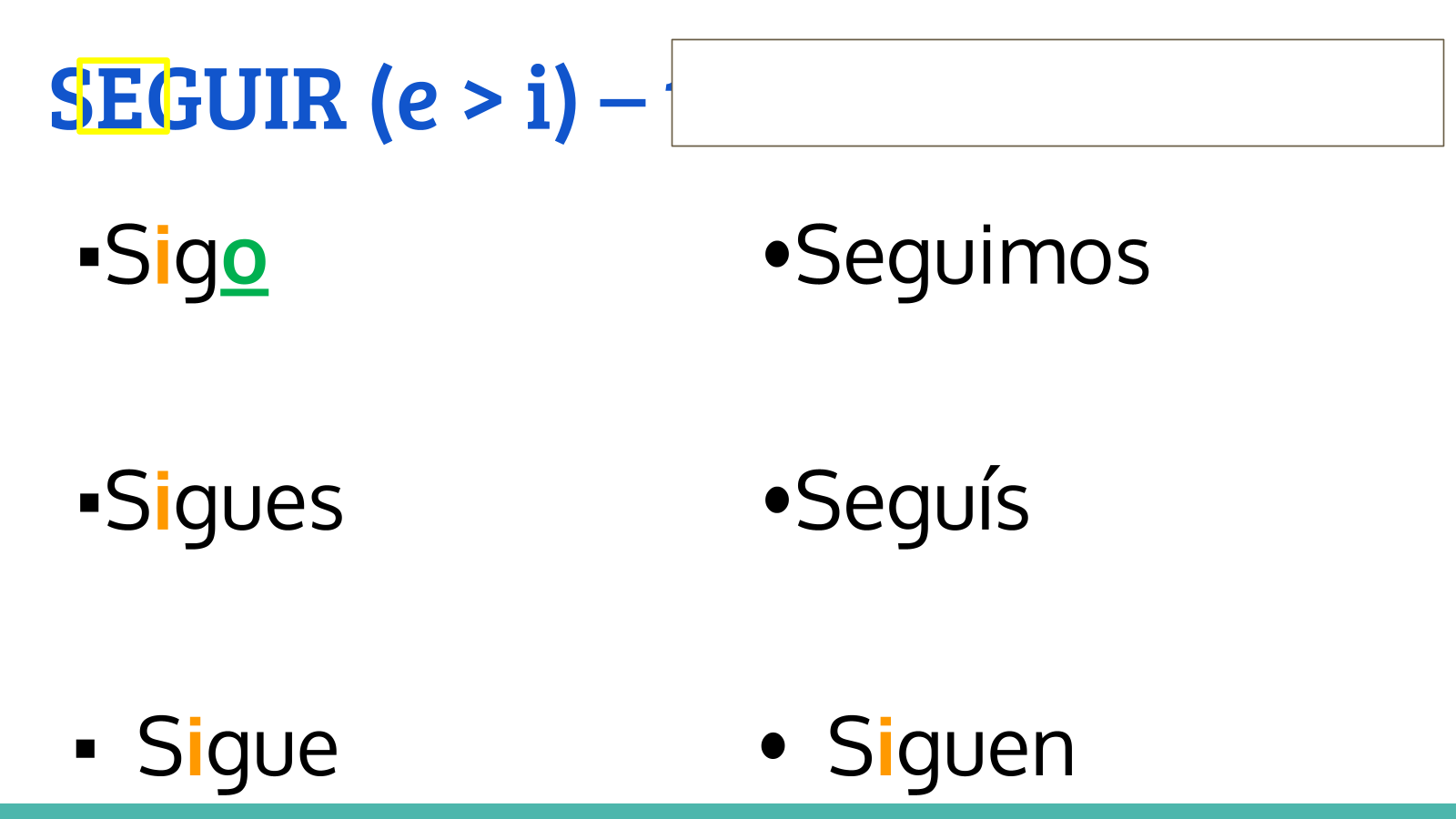
Task: Click the square bullet beside Sigues
Action: 89,502
